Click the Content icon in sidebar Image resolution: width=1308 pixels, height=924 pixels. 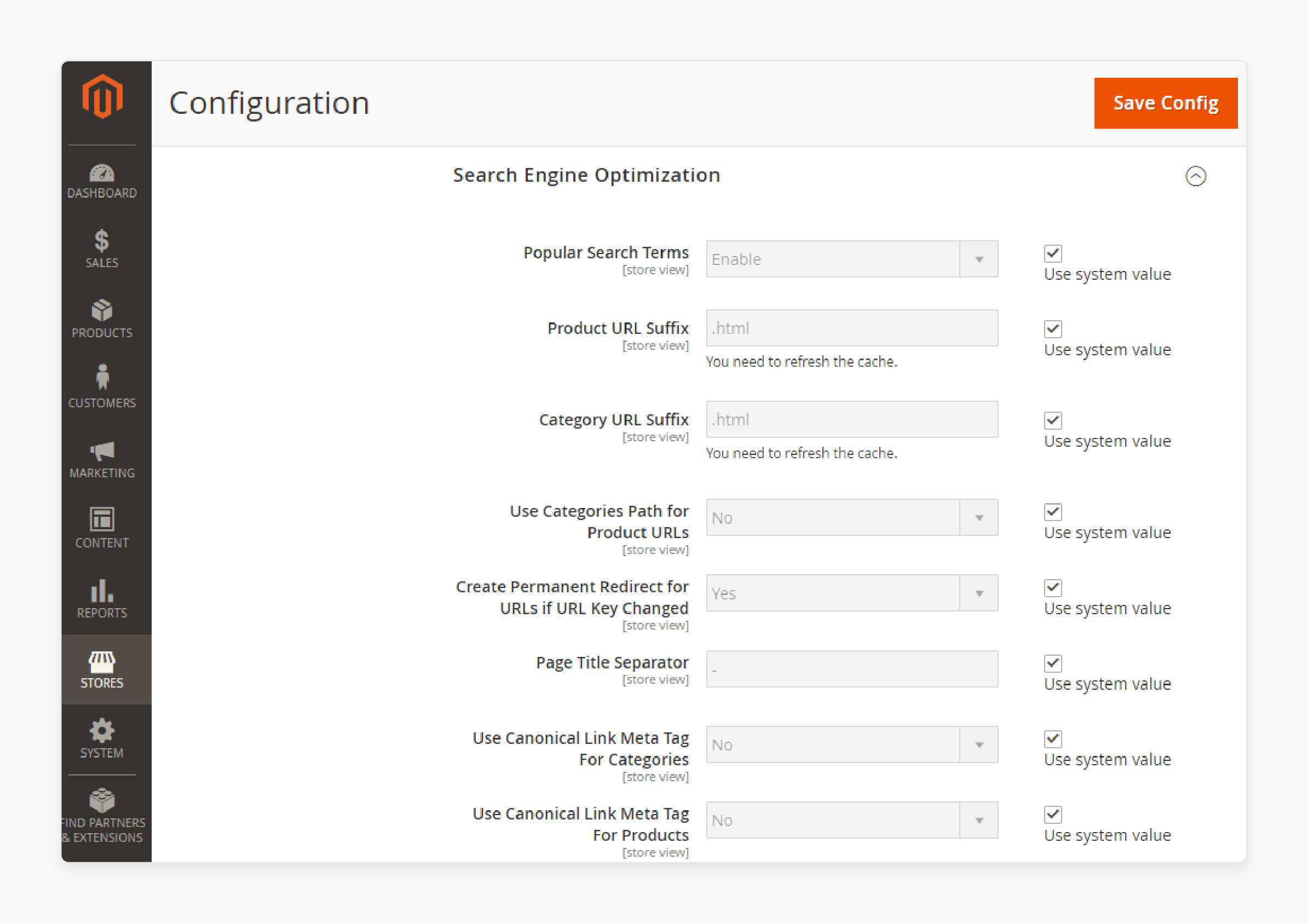coord(100,517)
